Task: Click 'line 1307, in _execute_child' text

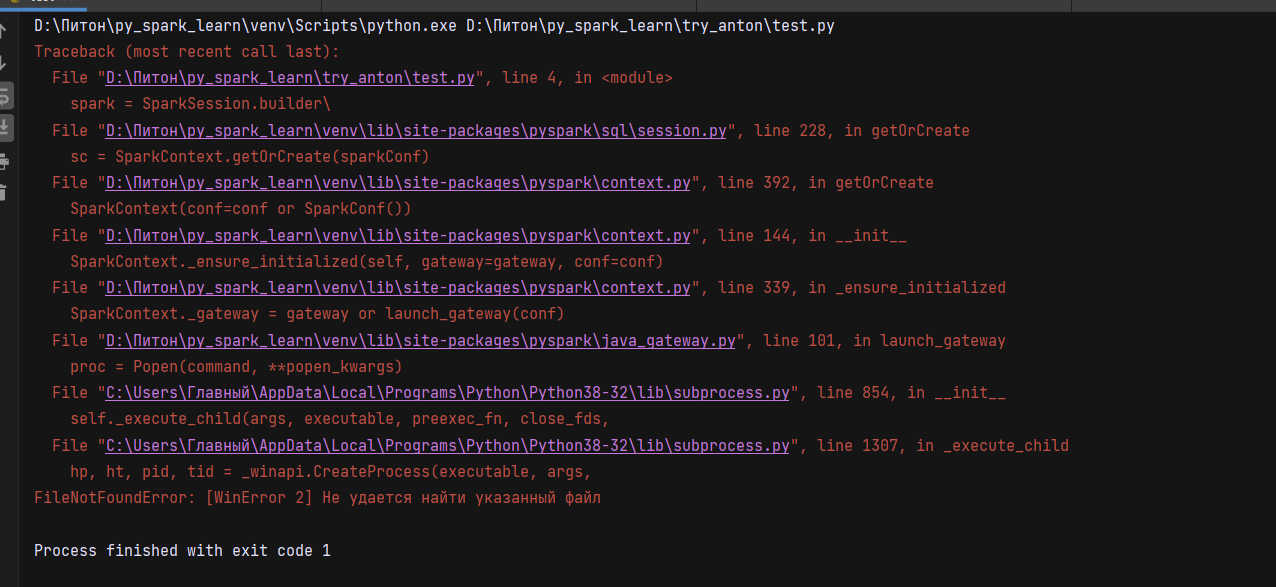Action: [943, 446]
